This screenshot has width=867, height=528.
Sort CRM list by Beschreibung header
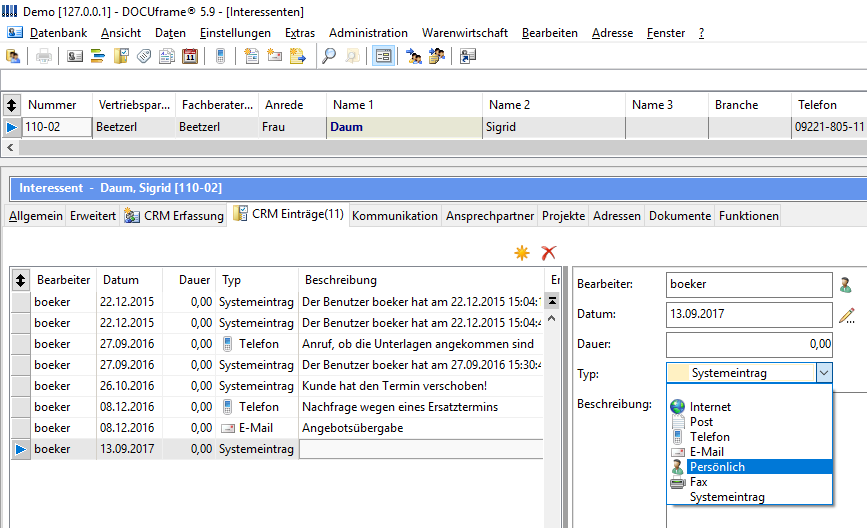(421, 280)
